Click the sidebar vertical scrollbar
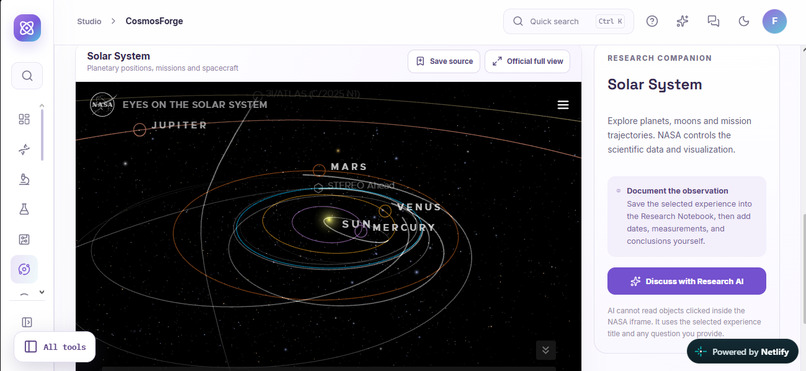 coord(43,135)
